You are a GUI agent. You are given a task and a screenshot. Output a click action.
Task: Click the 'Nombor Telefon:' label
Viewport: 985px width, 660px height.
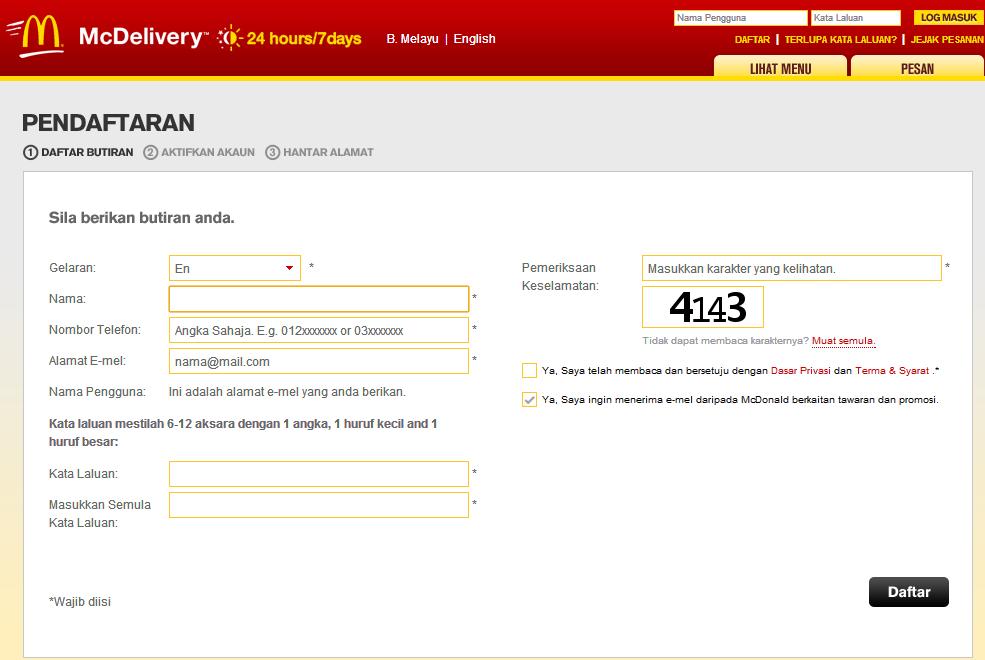coord(95,330)
